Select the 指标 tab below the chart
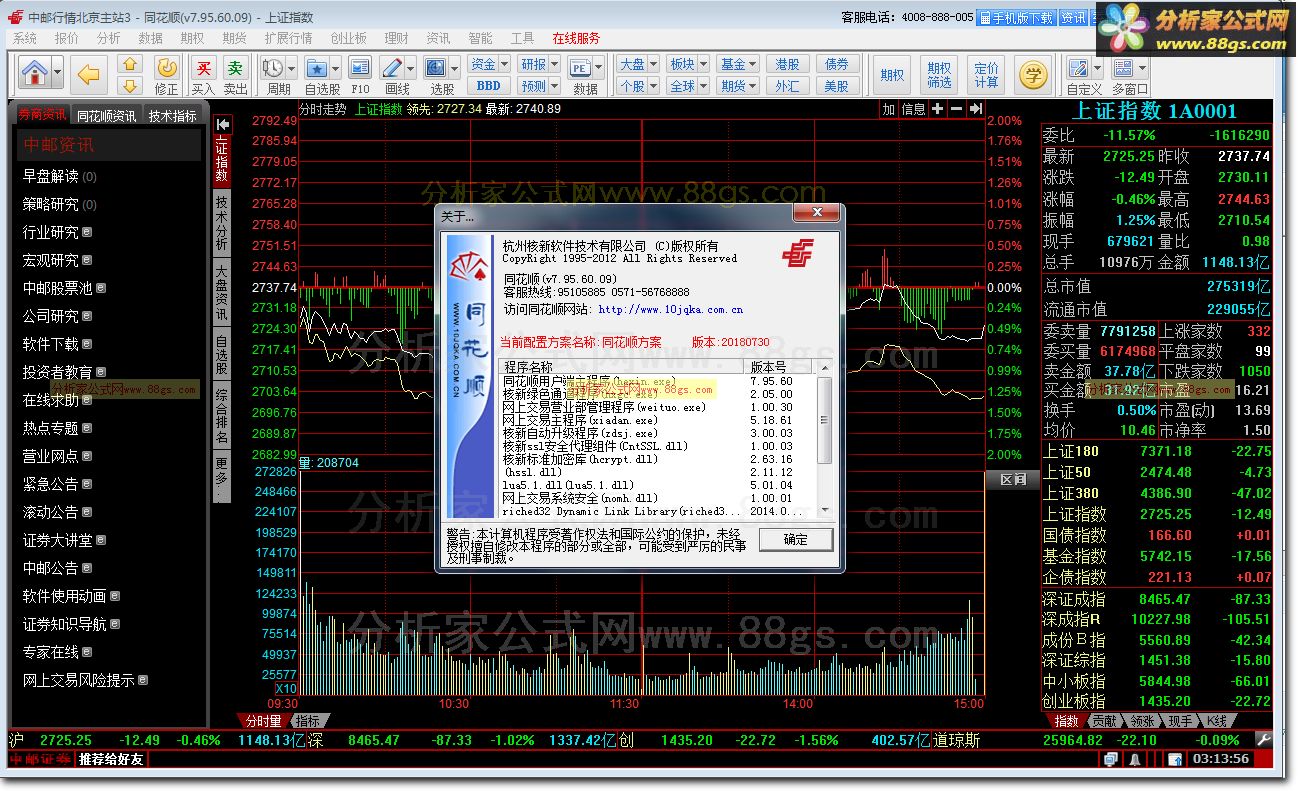Image resolution: width=1298 pixels, height=791 pixels. tap(307, 720)
